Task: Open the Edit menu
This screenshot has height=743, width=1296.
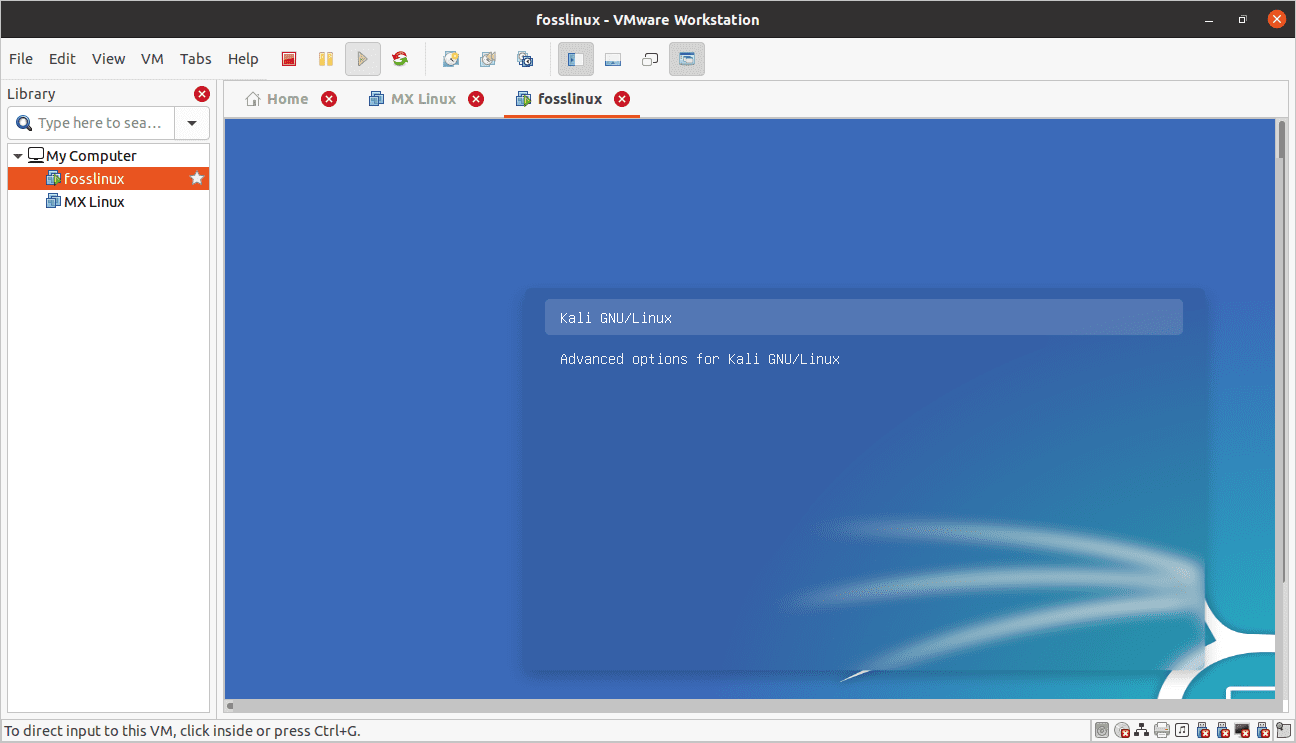Action: point(62,59)
